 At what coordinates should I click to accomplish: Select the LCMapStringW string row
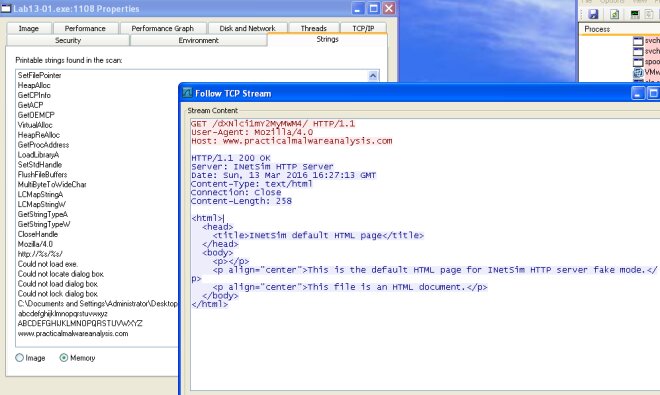[42, 204]
